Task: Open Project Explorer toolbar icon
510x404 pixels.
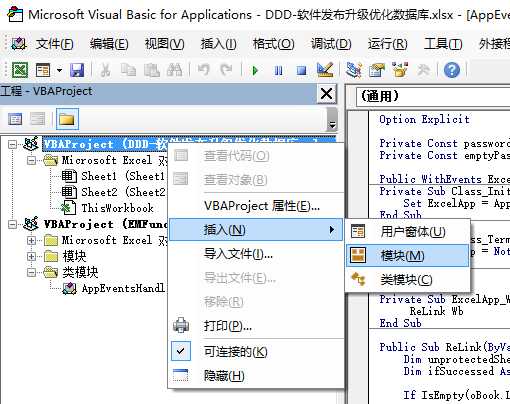Action: (x=354, y=70)
